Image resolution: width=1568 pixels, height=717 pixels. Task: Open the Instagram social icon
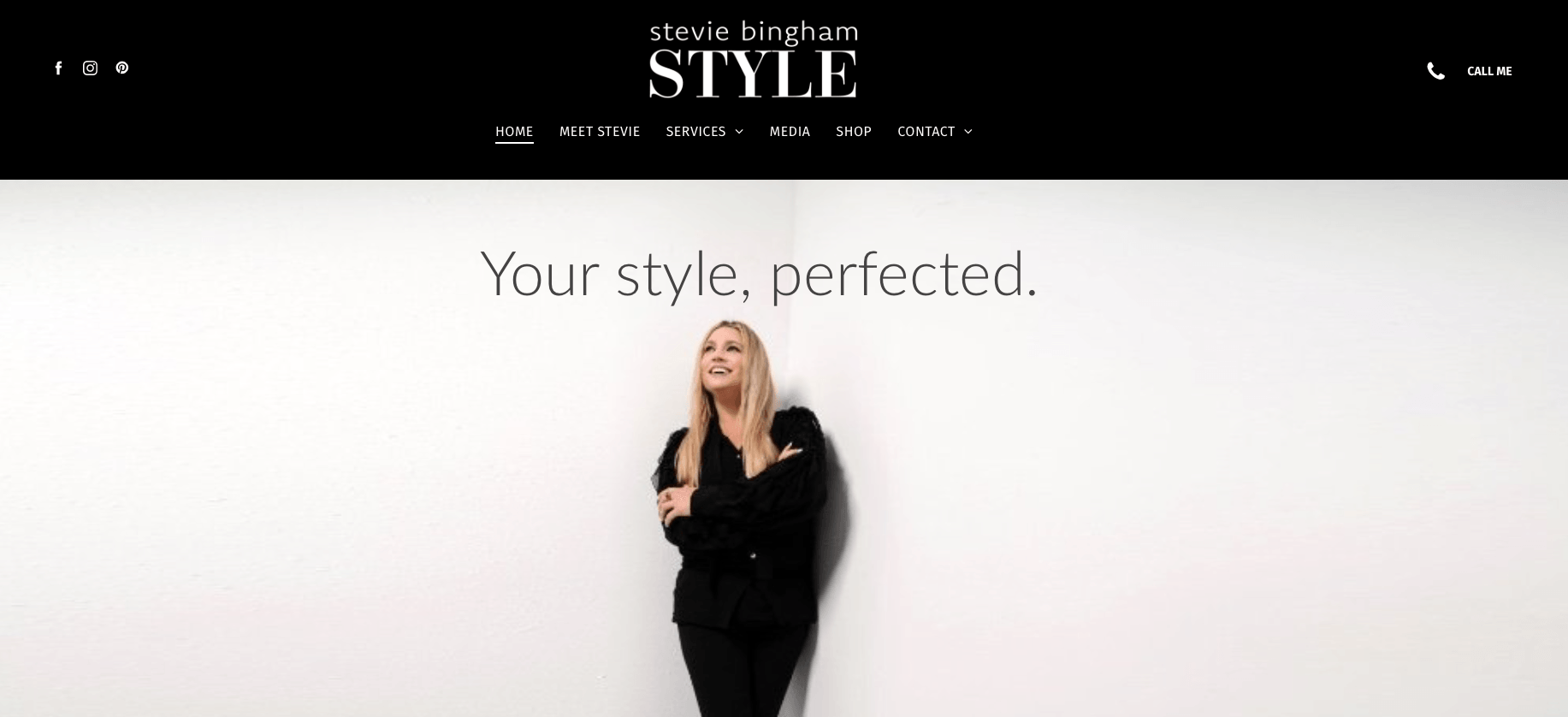[x=90, y=68]
